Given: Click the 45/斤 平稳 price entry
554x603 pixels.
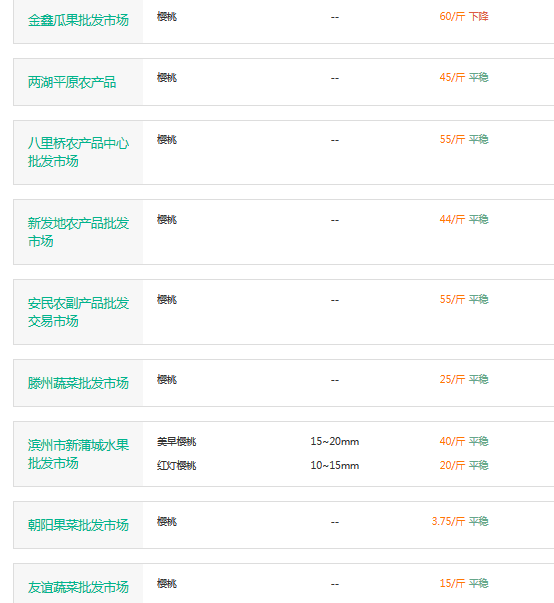Looking at the screenshot, I should [464, 78].
